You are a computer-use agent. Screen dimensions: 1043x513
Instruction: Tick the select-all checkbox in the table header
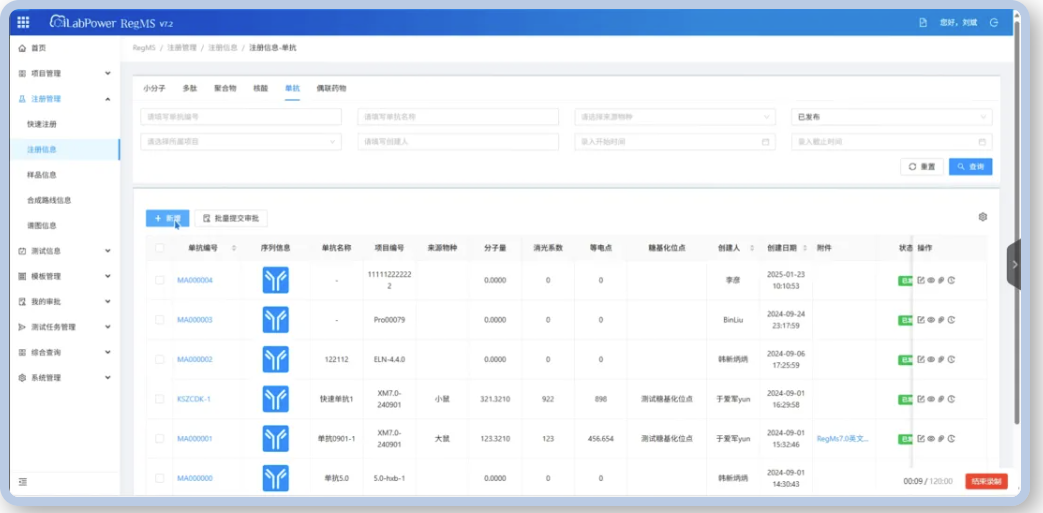click(x=160, y=248)
